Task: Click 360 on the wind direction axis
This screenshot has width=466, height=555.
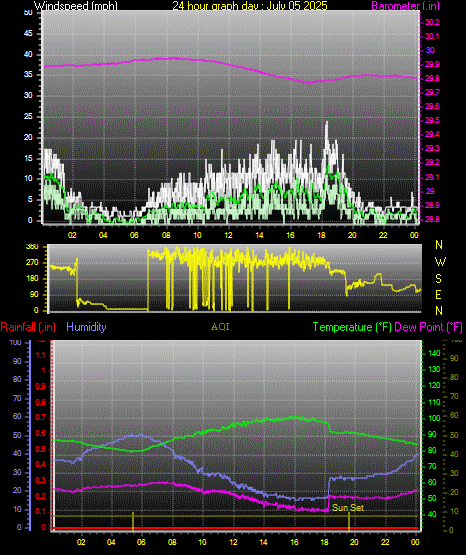Action: (x=32, y=247)
